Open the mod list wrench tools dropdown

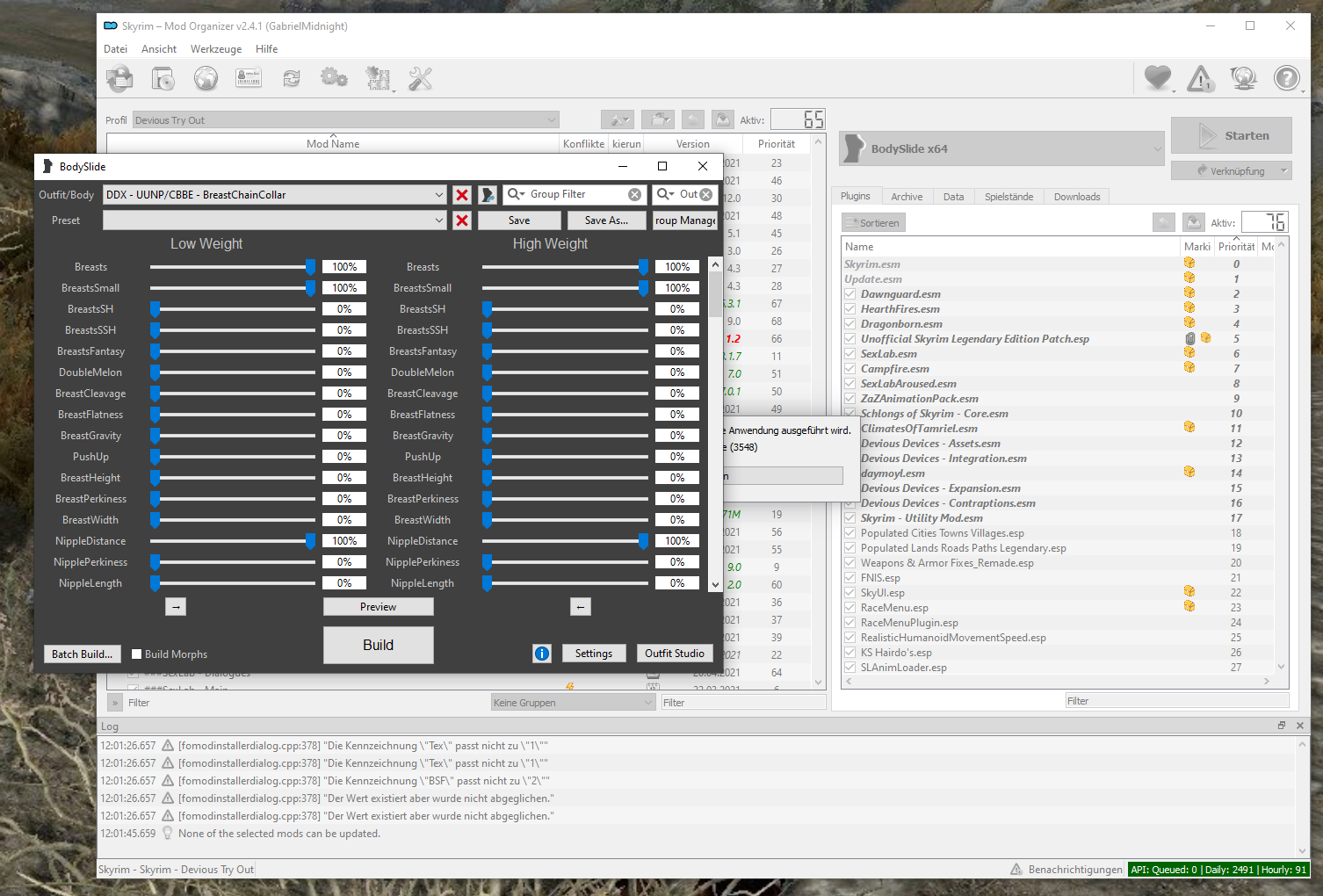tap(618, 120)
